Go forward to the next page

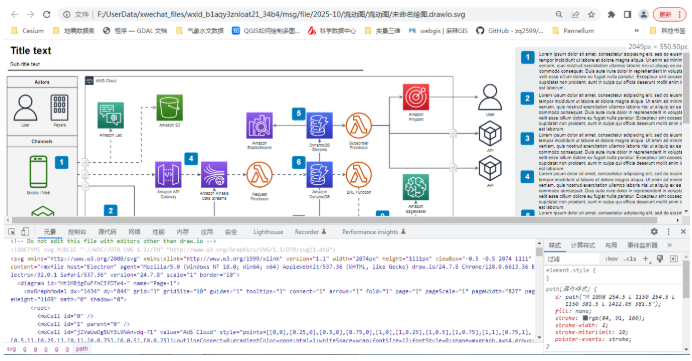[x=30, y=15]
